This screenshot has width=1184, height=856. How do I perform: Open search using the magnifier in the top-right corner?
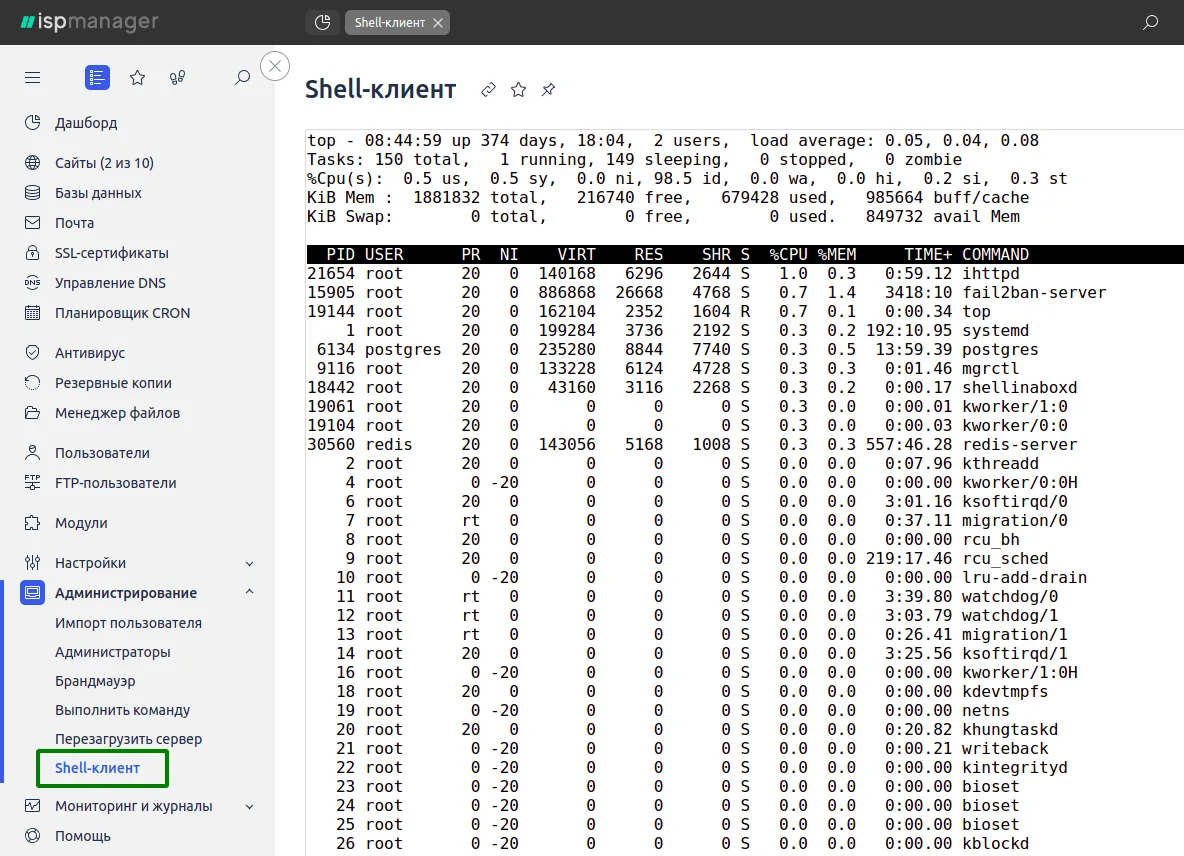click(1150, 21)
